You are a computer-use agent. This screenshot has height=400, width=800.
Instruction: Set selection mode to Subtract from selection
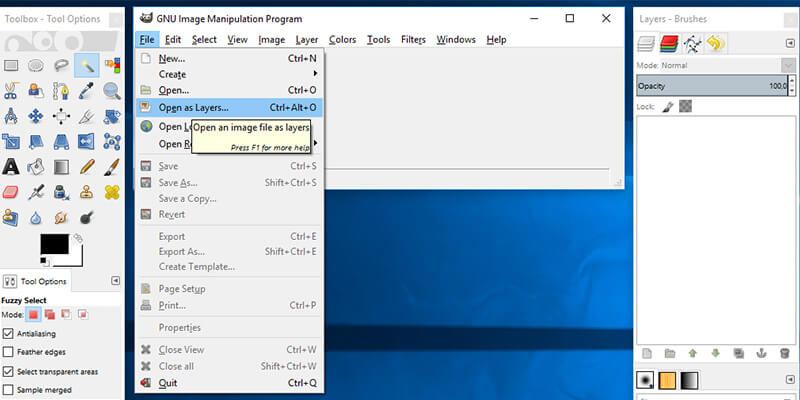[x=66, y=315]
